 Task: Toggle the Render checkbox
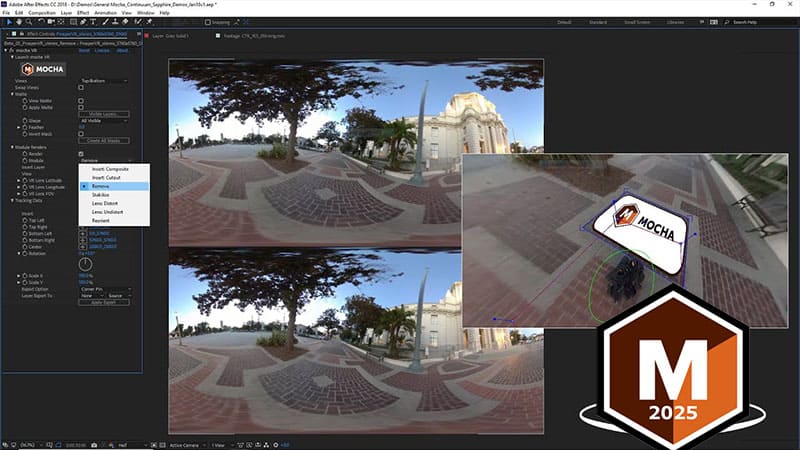81,154
